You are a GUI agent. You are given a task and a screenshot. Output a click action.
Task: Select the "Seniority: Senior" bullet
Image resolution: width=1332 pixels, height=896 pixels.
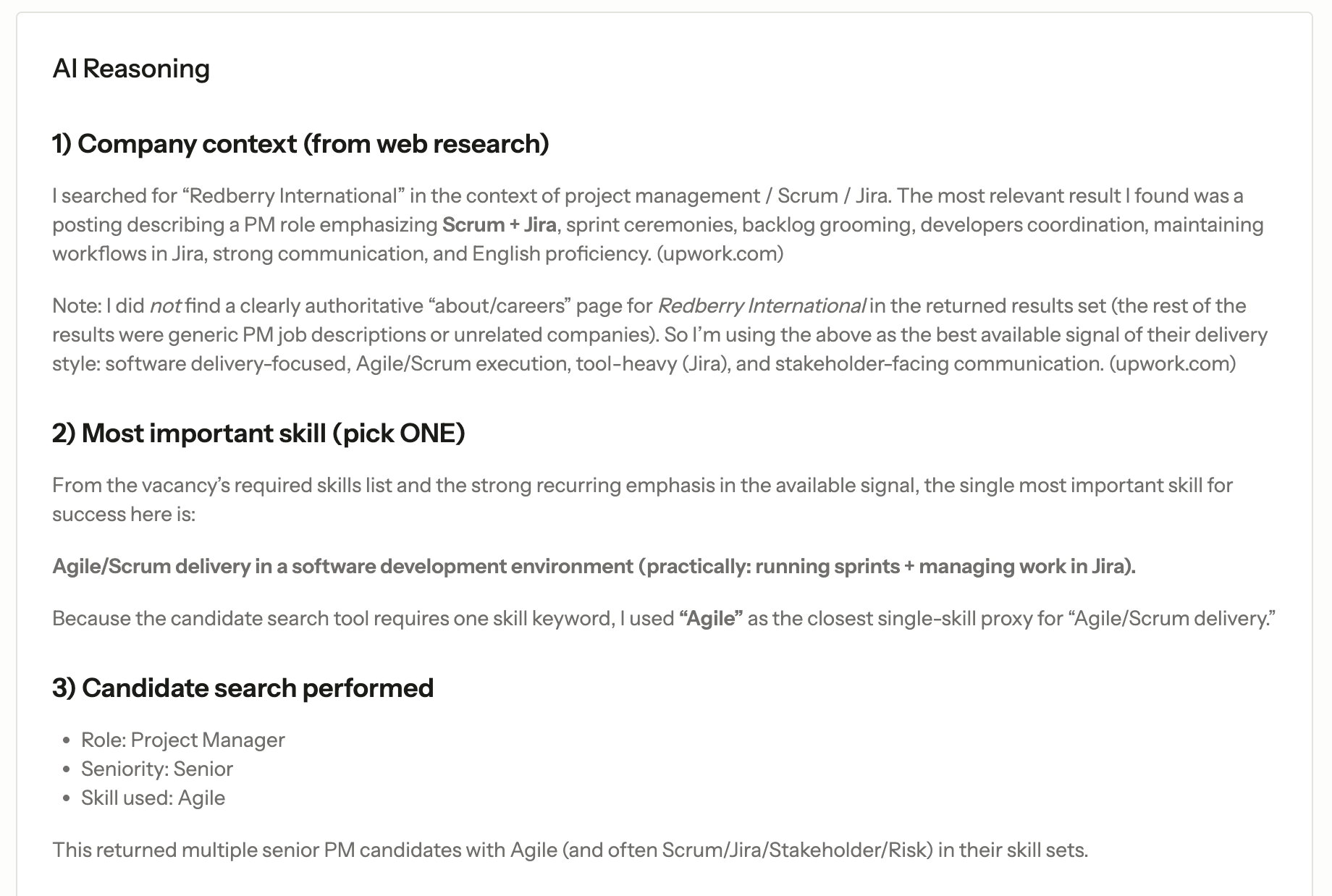[156, 769]
